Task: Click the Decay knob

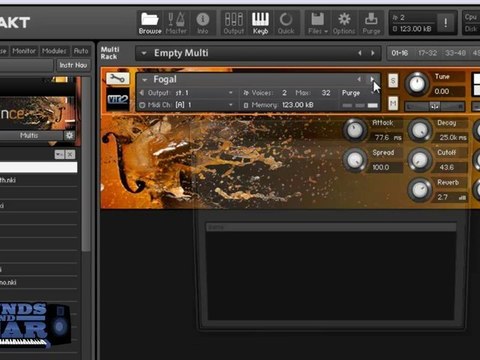Action: (x=420, y=130)
